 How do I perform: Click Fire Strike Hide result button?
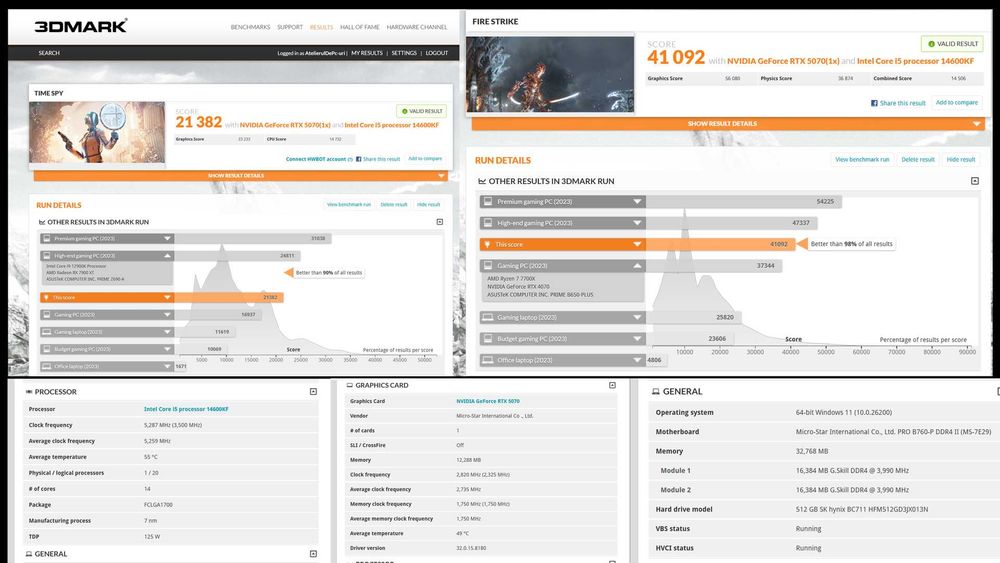pyautogui.click(x=960, y=159)
